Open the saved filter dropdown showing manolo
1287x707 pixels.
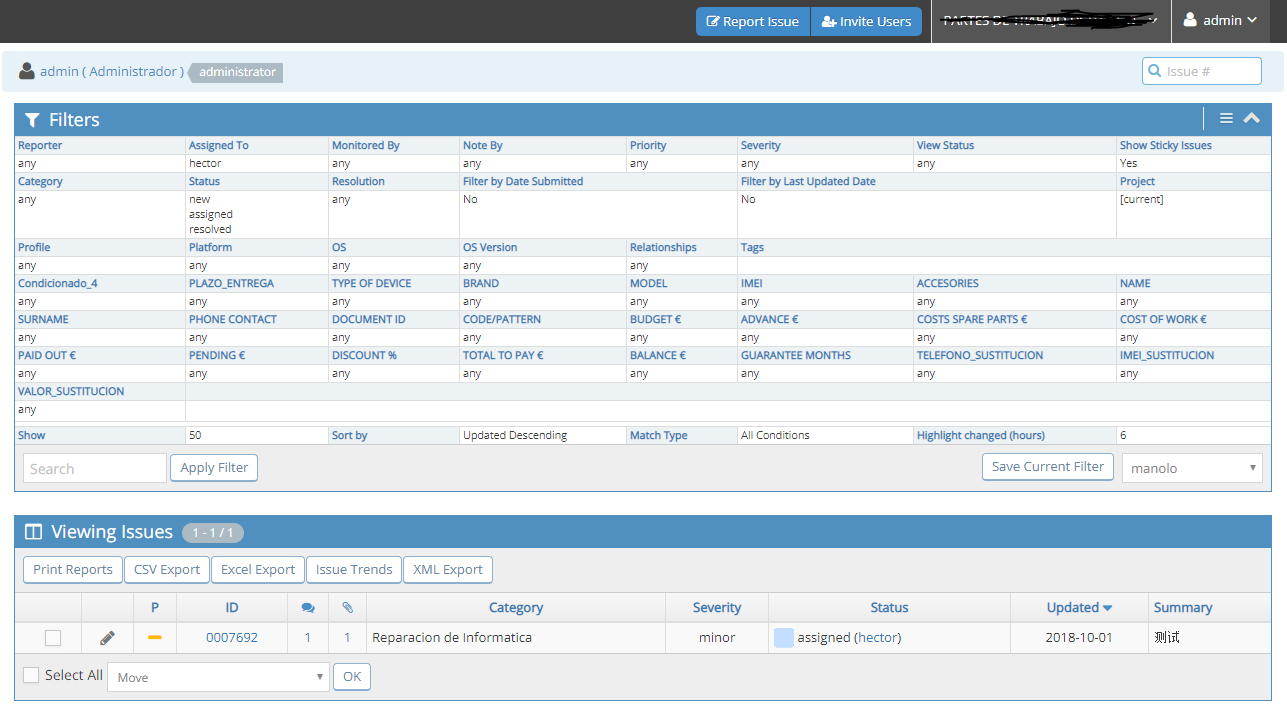1192,468
